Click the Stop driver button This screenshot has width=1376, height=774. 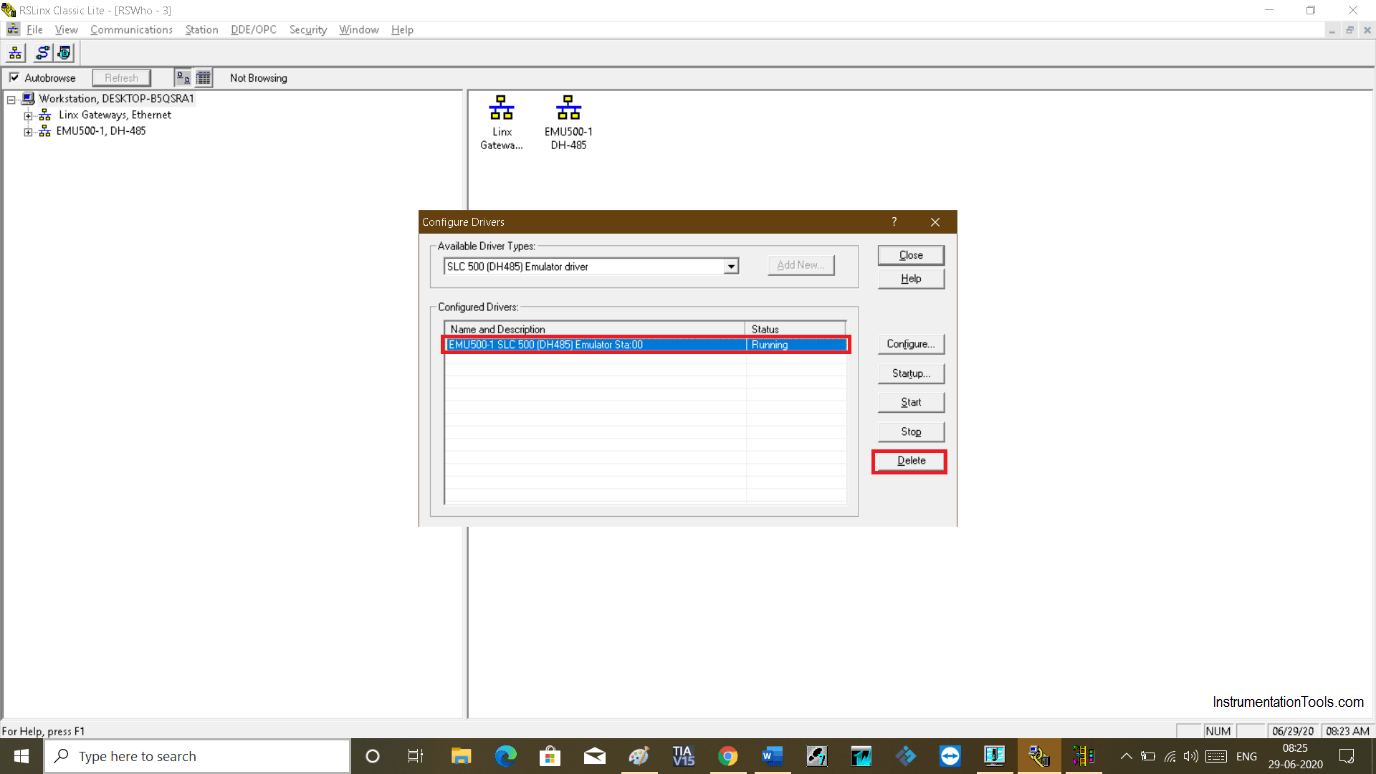click(x=911, y=431)
